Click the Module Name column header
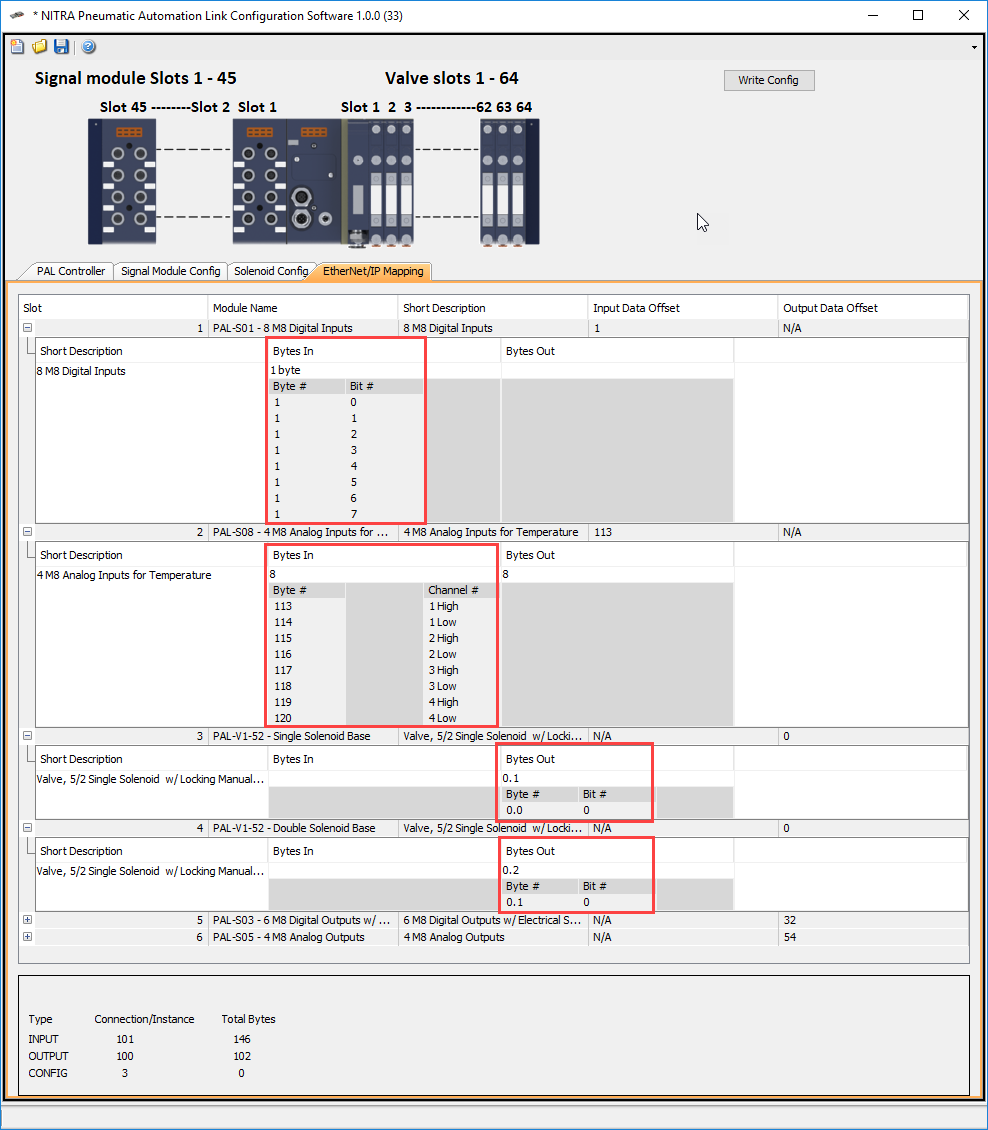988x1130 pixels. (x=303, y=308)
